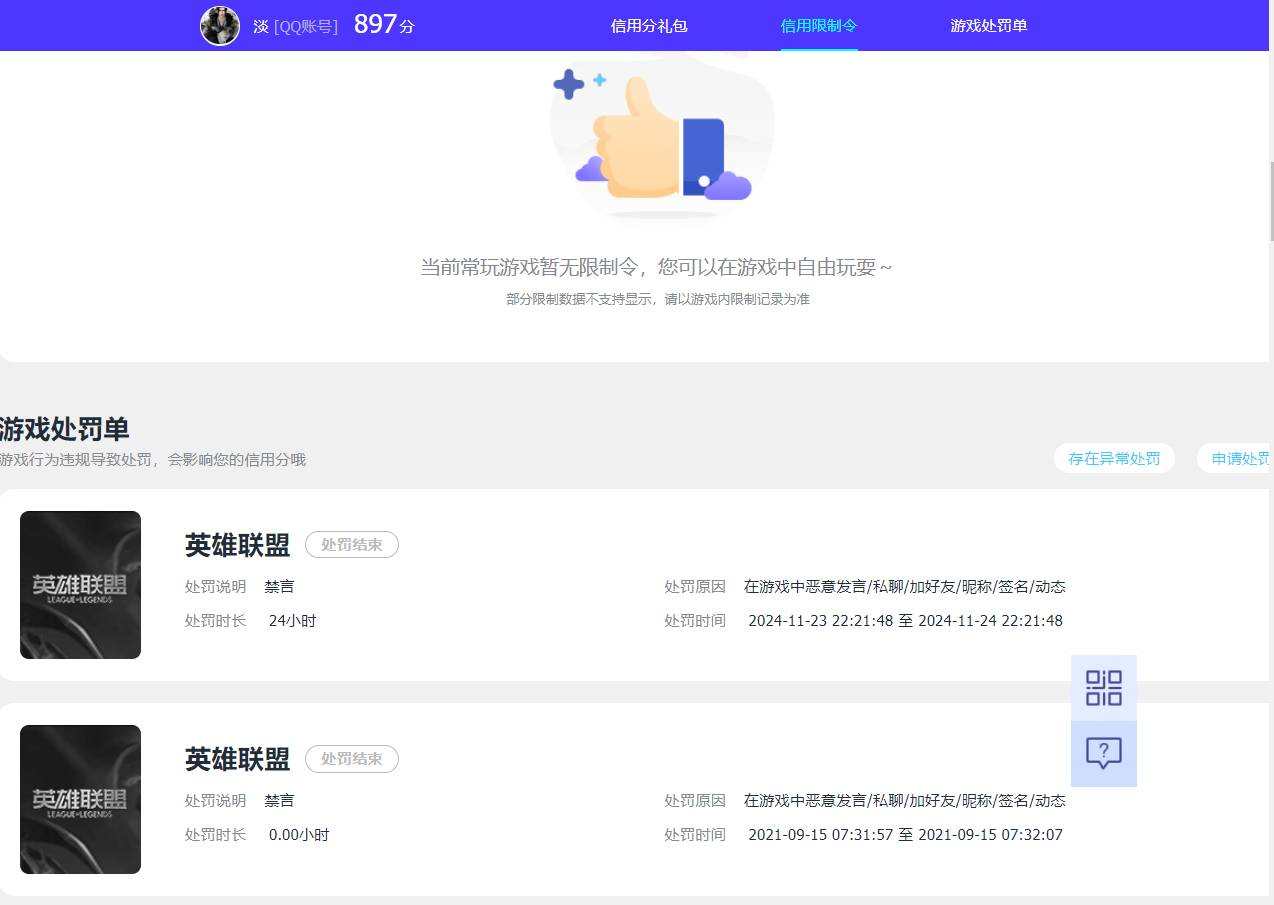Click the 0.00小时 duration value

(x=299, y=835)
